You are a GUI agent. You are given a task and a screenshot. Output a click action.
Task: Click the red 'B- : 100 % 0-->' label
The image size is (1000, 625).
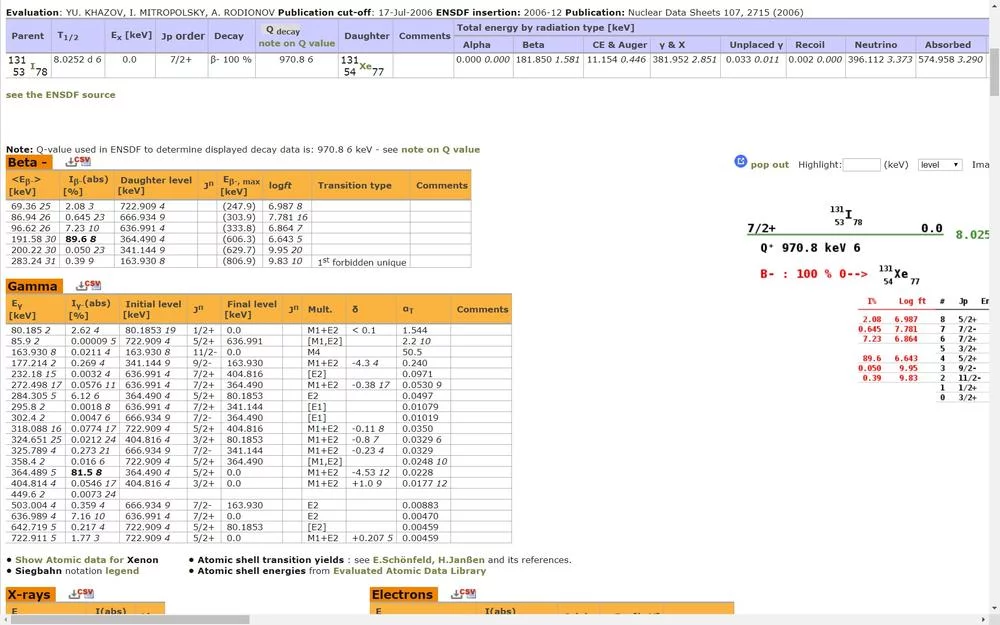point(814,274)
